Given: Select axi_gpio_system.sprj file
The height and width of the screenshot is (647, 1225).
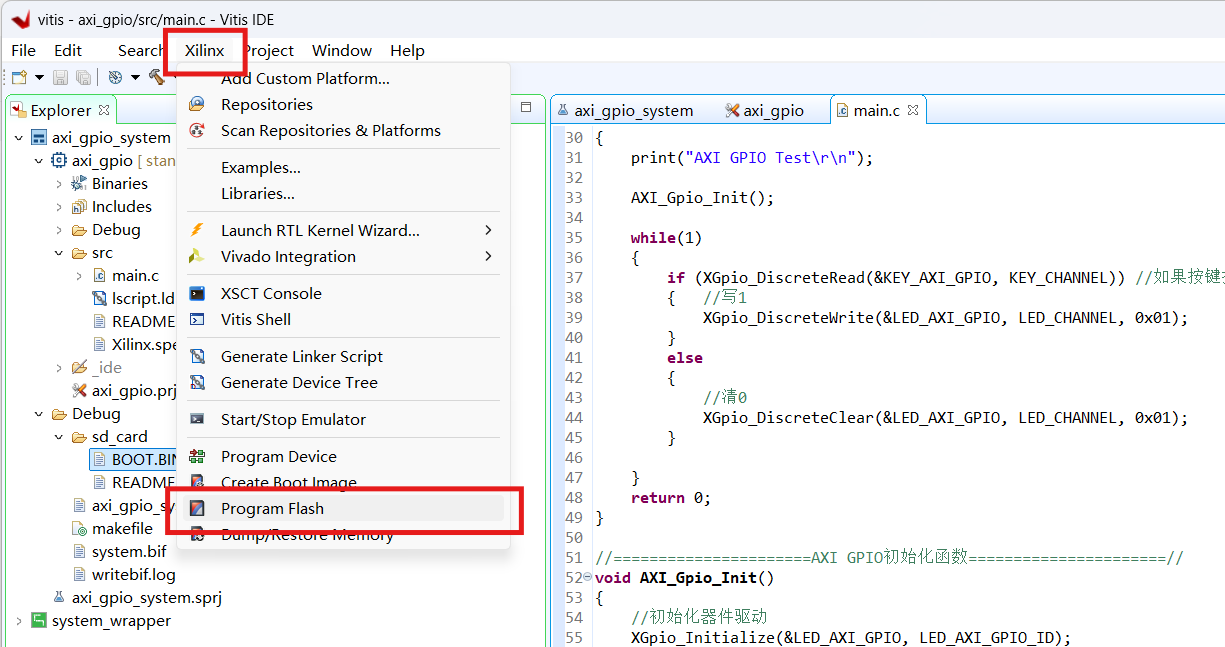Looking at the screenshot, I should (146, 597).
